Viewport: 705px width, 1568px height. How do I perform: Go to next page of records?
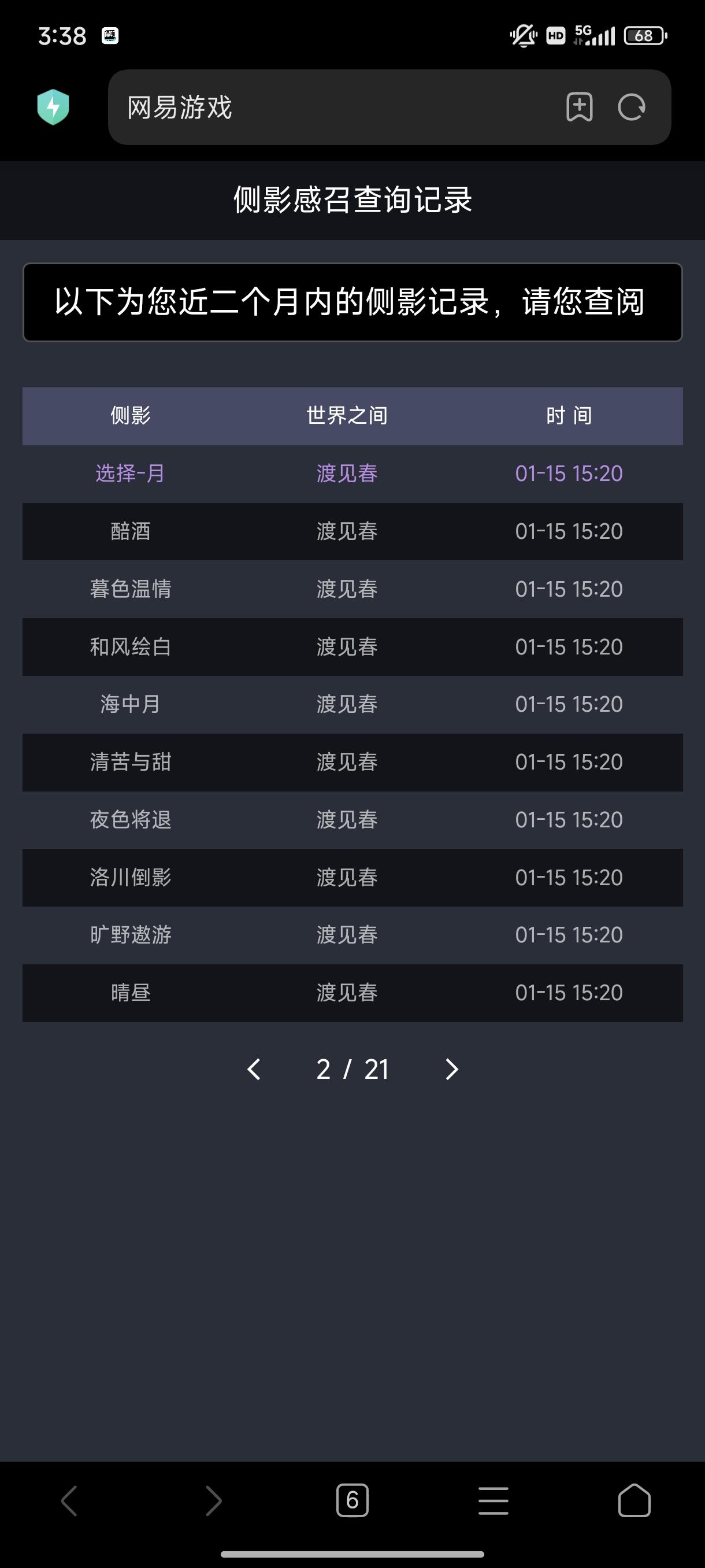451,1070
